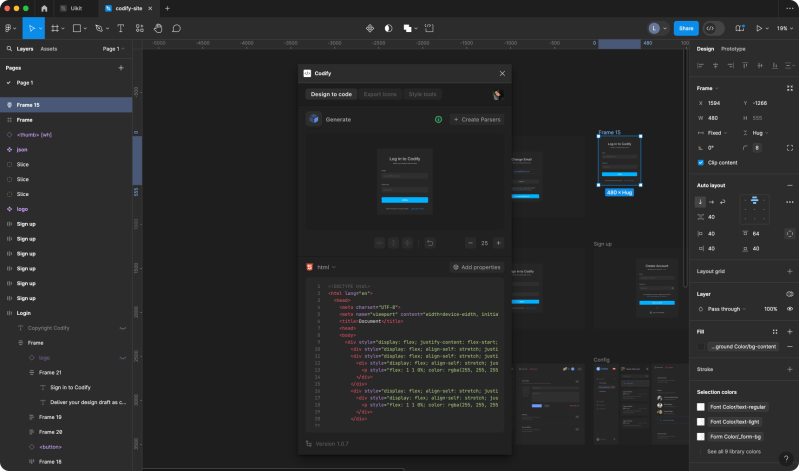Select vertical auto layout direction
The image size is (799, 471).
click(700, 202)
